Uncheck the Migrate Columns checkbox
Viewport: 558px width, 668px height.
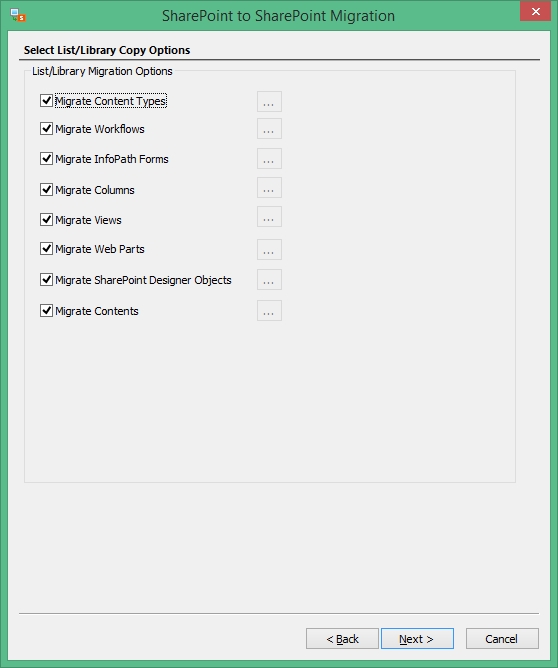(46, 190)
